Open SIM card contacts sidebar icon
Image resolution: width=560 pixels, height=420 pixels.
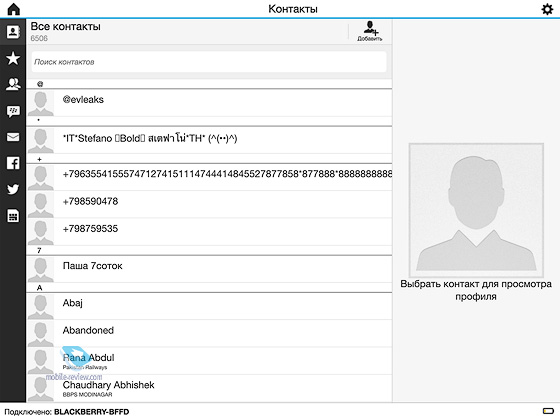point(13,216)
